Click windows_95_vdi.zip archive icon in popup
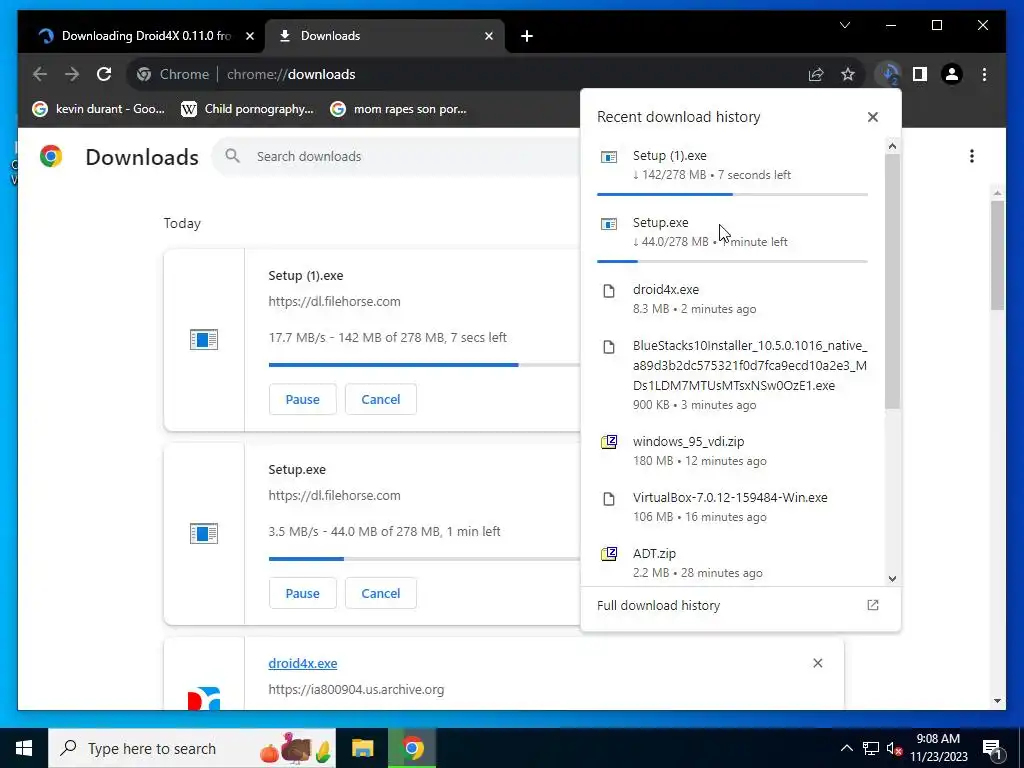This screenshot has height=768, width=1024. [609, 442]
